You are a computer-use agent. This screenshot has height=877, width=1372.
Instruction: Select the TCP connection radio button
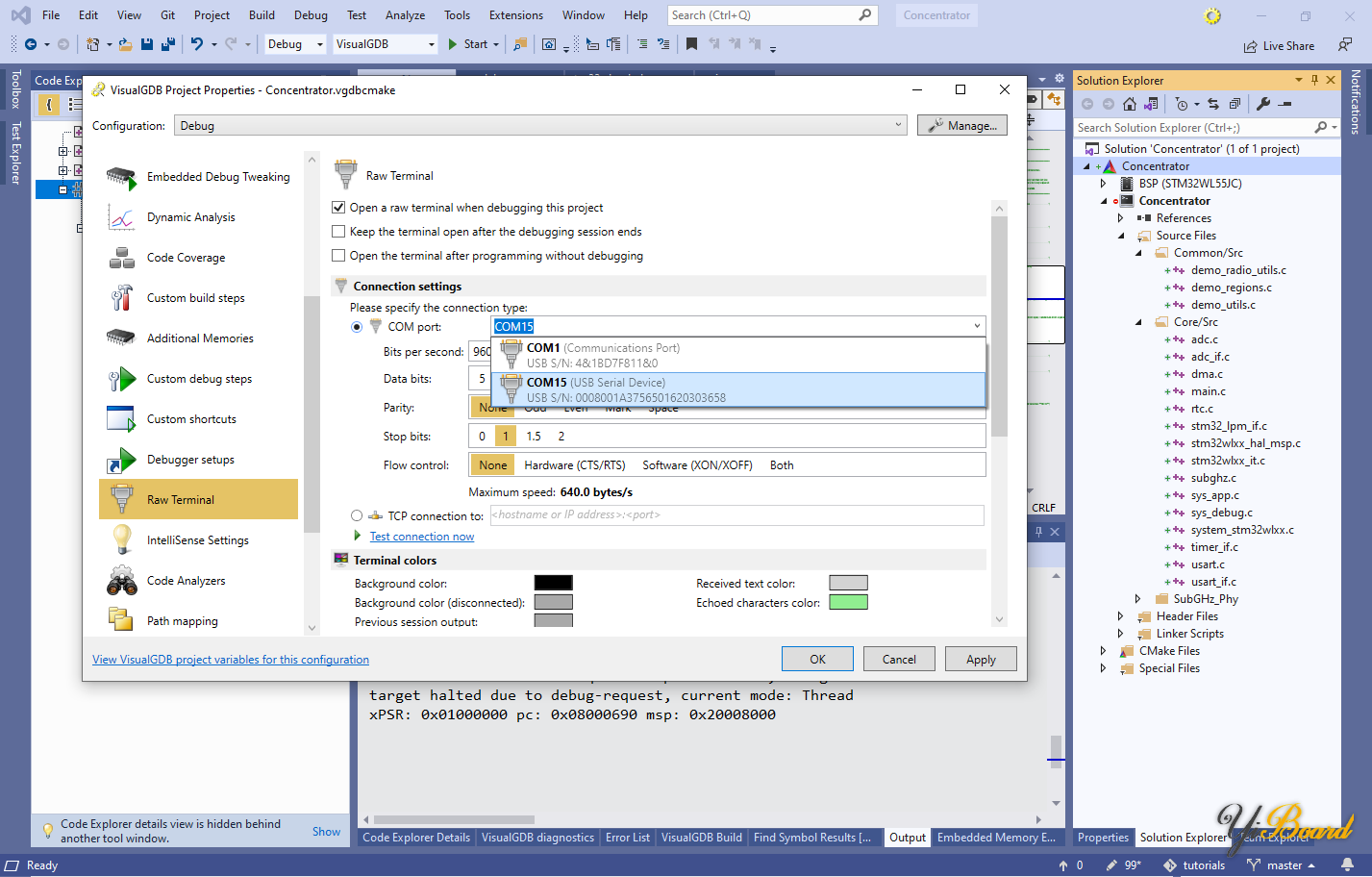[x=357, y=516]
